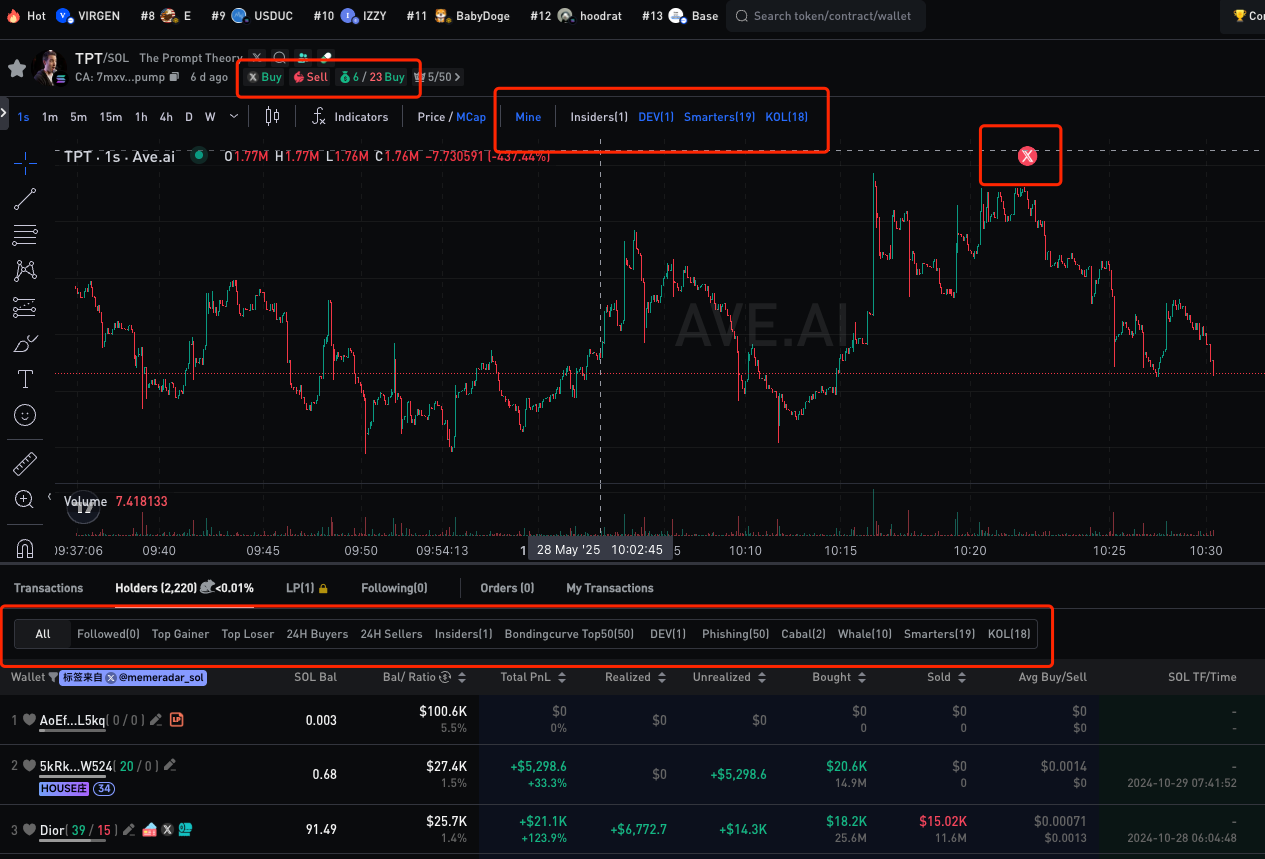Toggle DEV(1) markers on chart

[x=656, y=117]
